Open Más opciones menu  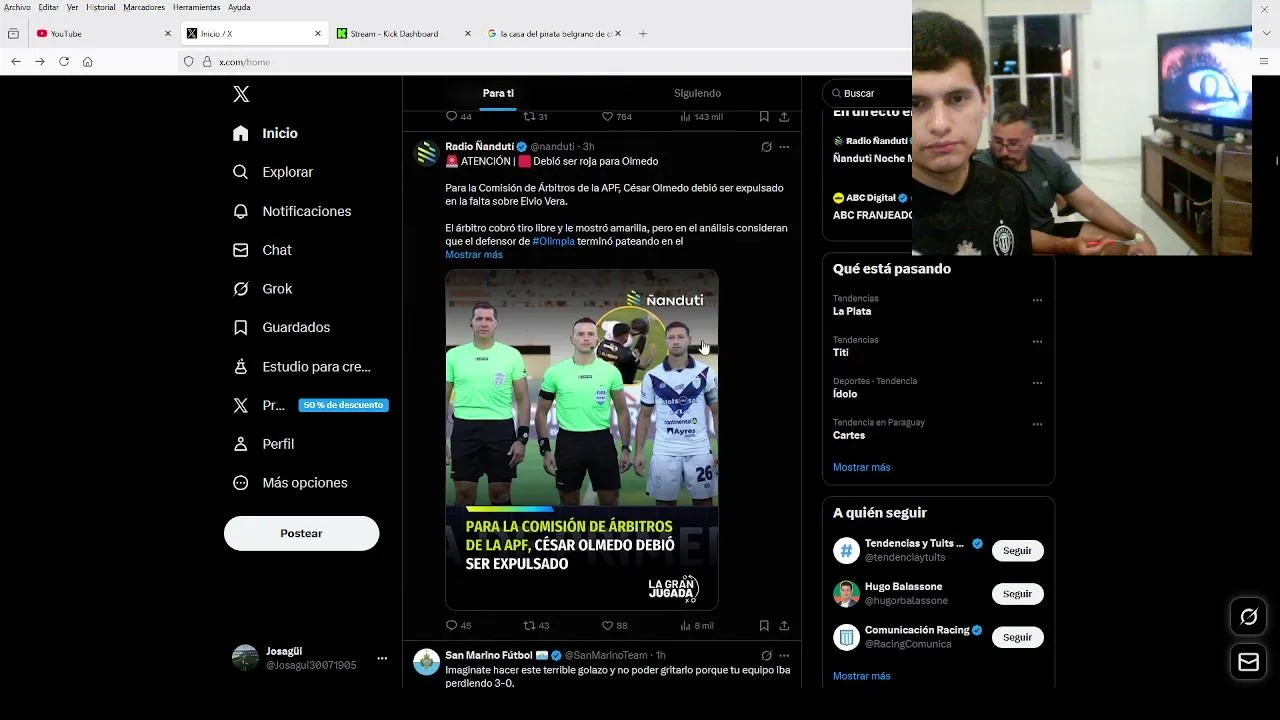[290, 483]
